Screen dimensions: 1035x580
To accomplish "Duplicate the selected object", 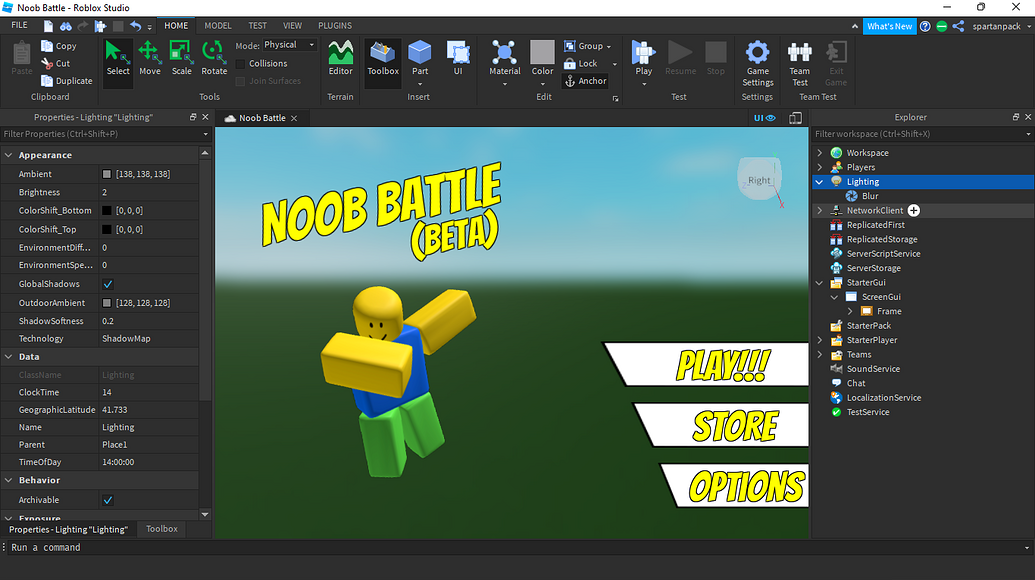I will (x=67, y=81).
